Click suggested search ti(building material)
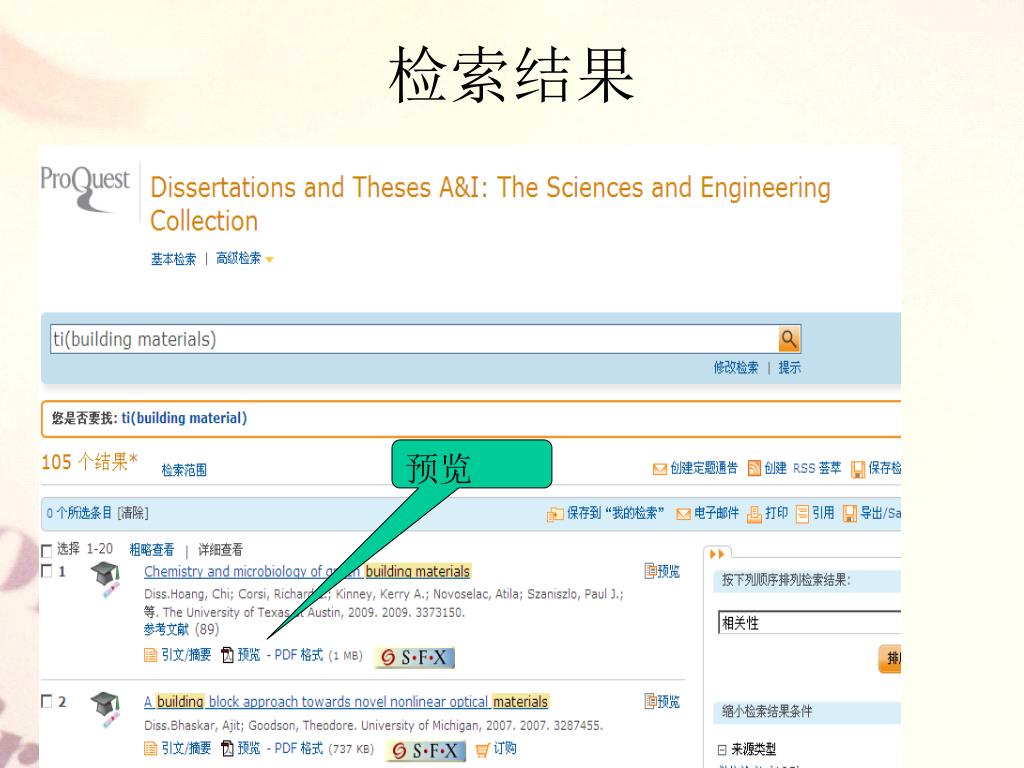The width and height of the screenshot is (1024, 768). (x=184, y=418)
